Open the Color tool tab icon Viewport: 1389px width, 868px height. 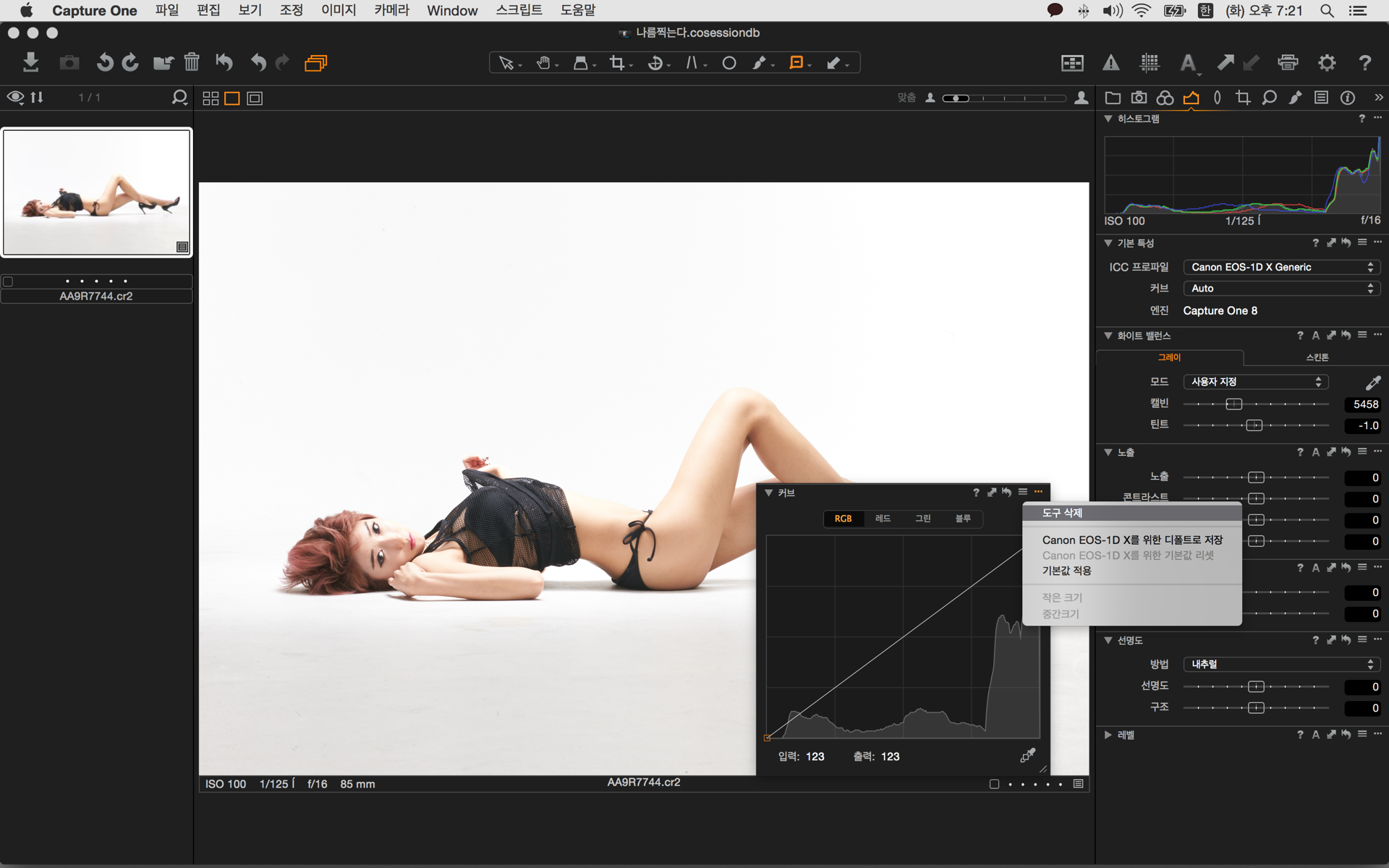[x=1165, y=98]
